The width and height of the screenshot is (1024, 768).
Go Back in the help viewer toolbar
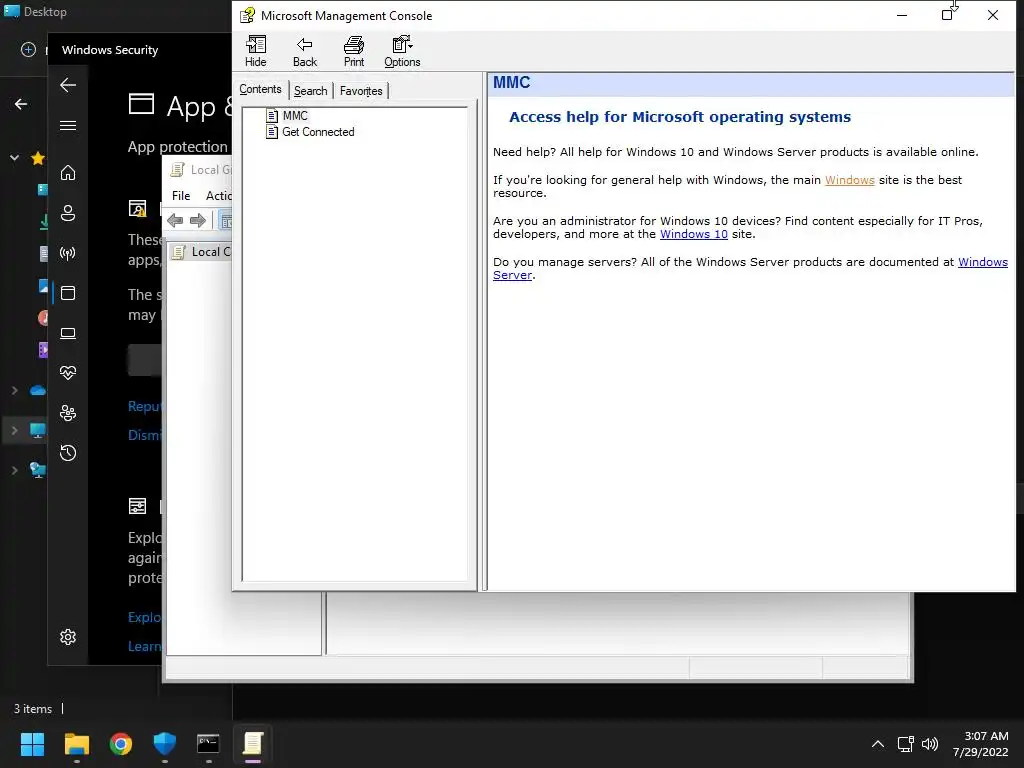(x=304, y=52)
